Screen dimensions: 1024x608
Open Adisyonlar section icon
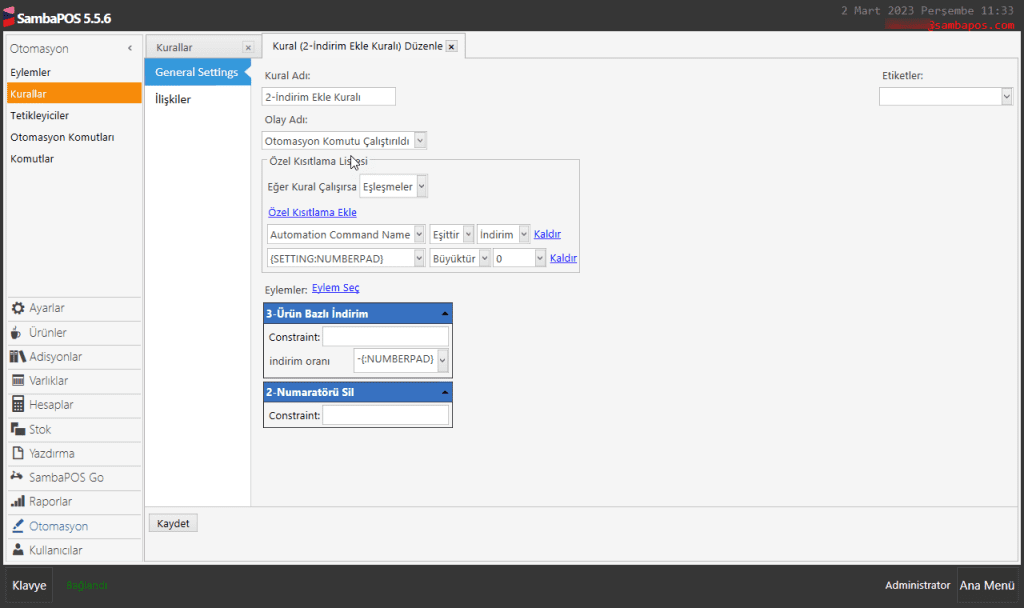tap(18, 356)
